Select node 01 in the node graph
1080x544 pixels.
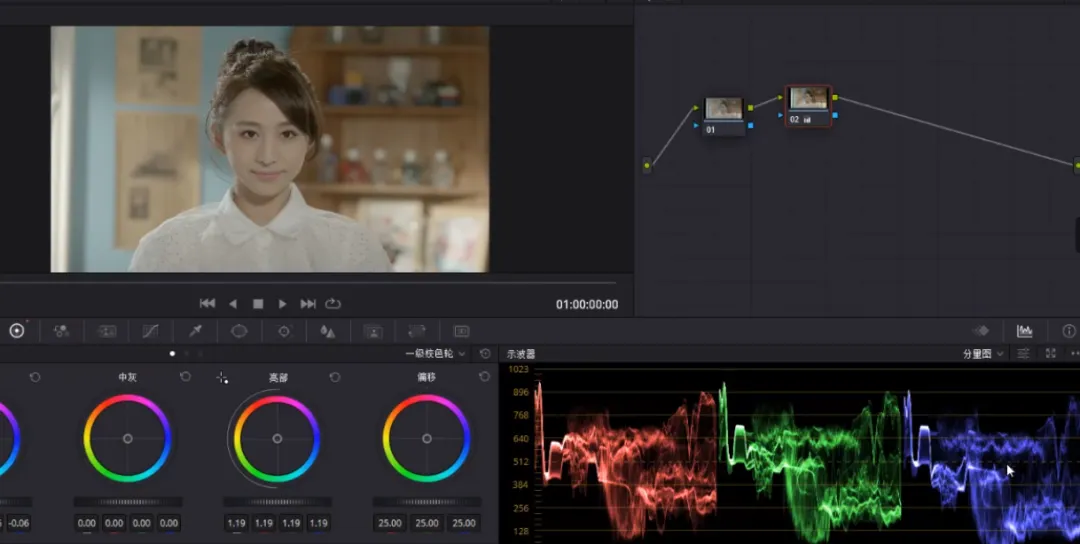[724, 116]
